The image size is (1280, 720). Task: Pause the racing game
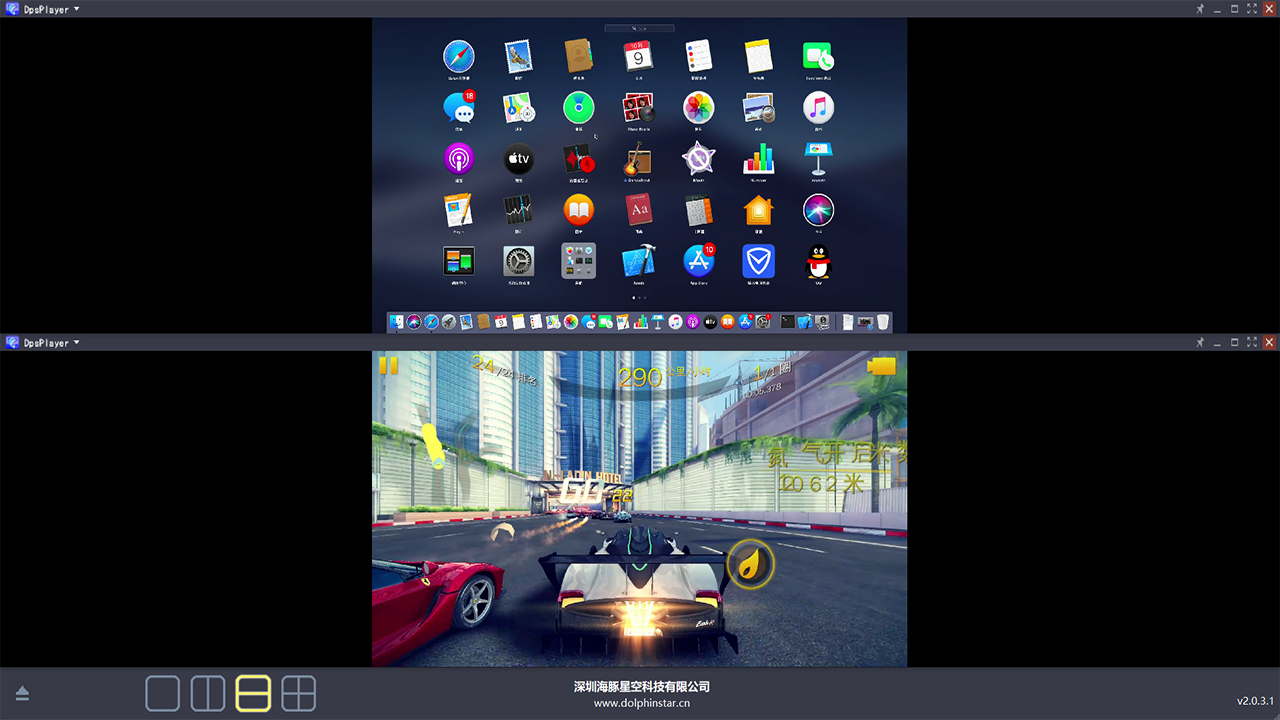(x=388, y=366)
